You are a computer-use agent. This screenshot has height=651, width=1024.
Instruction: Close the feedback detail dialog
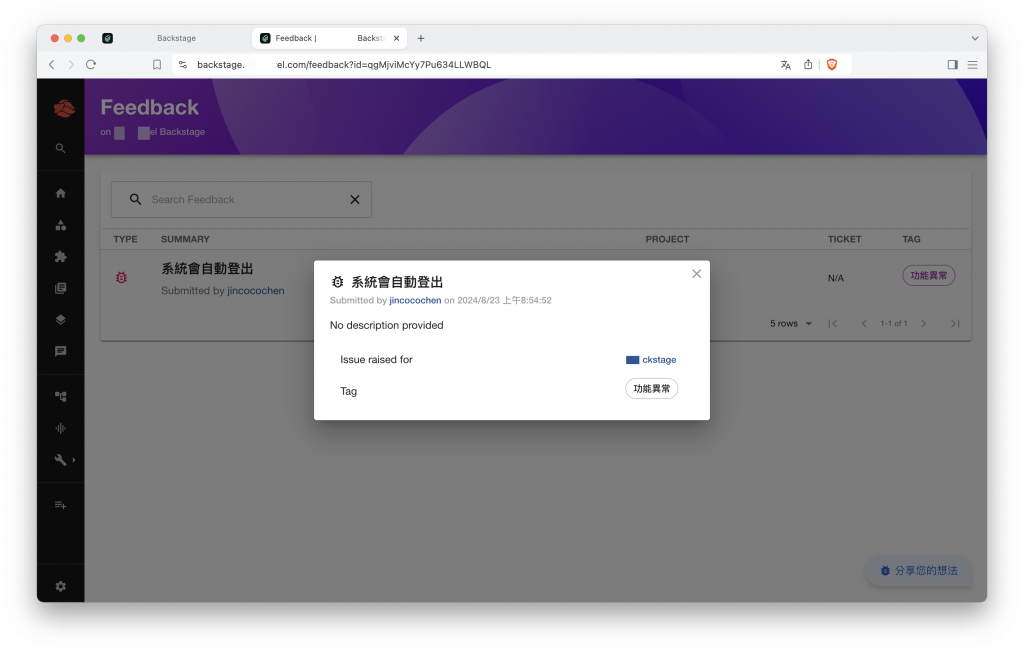click(697, 274)
